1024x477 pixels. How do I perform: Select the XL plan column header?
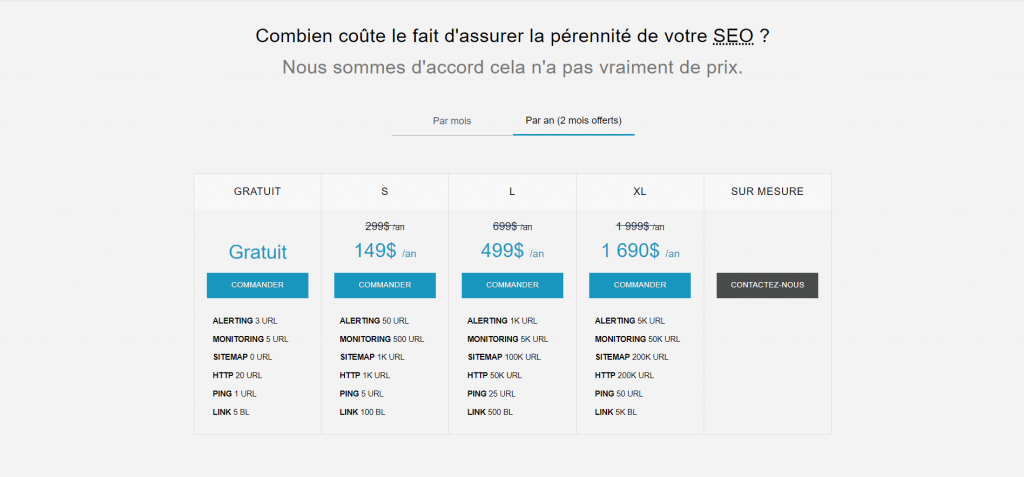(x=640, y=191)
